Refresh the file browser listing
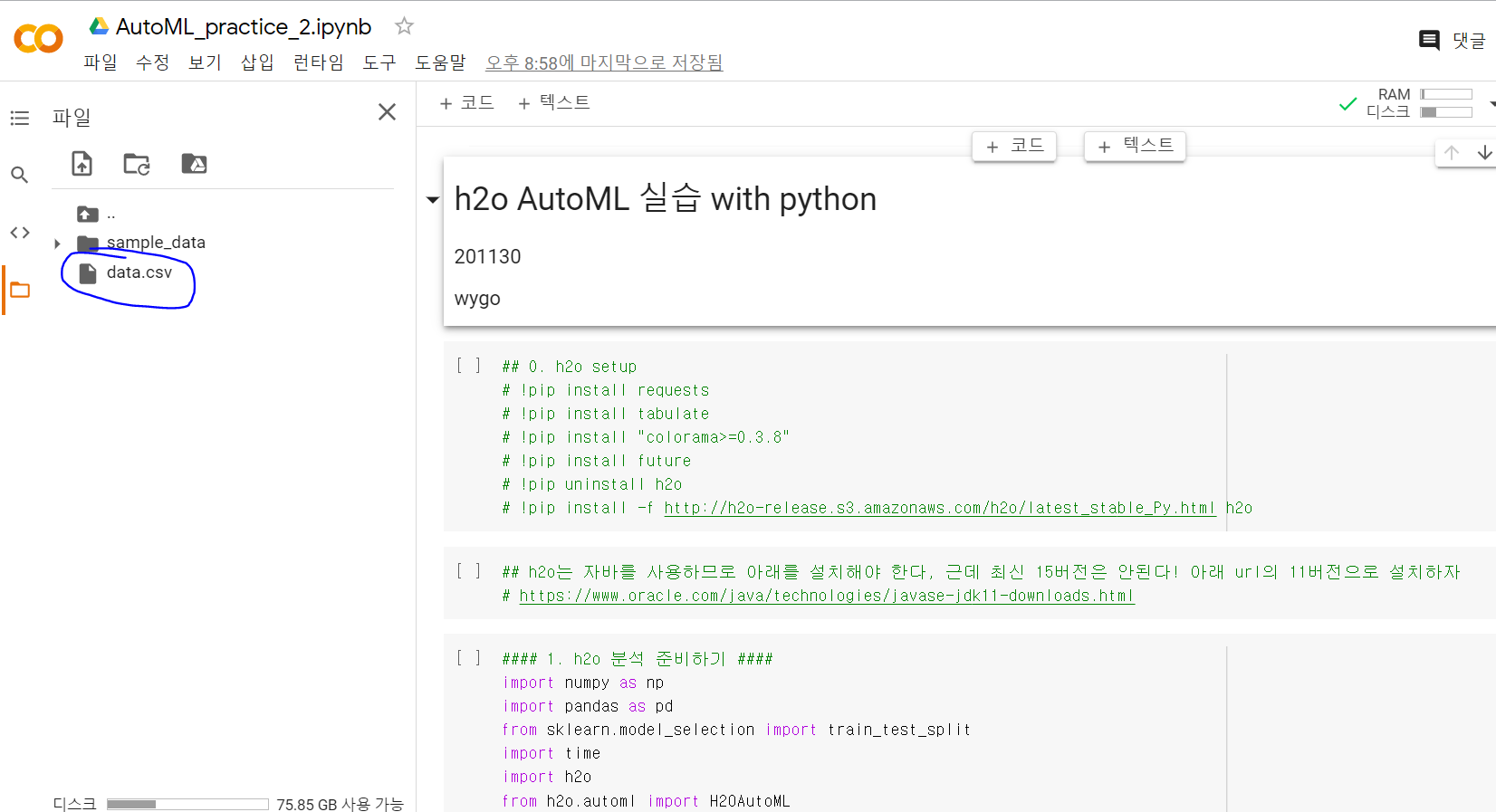 137,164
